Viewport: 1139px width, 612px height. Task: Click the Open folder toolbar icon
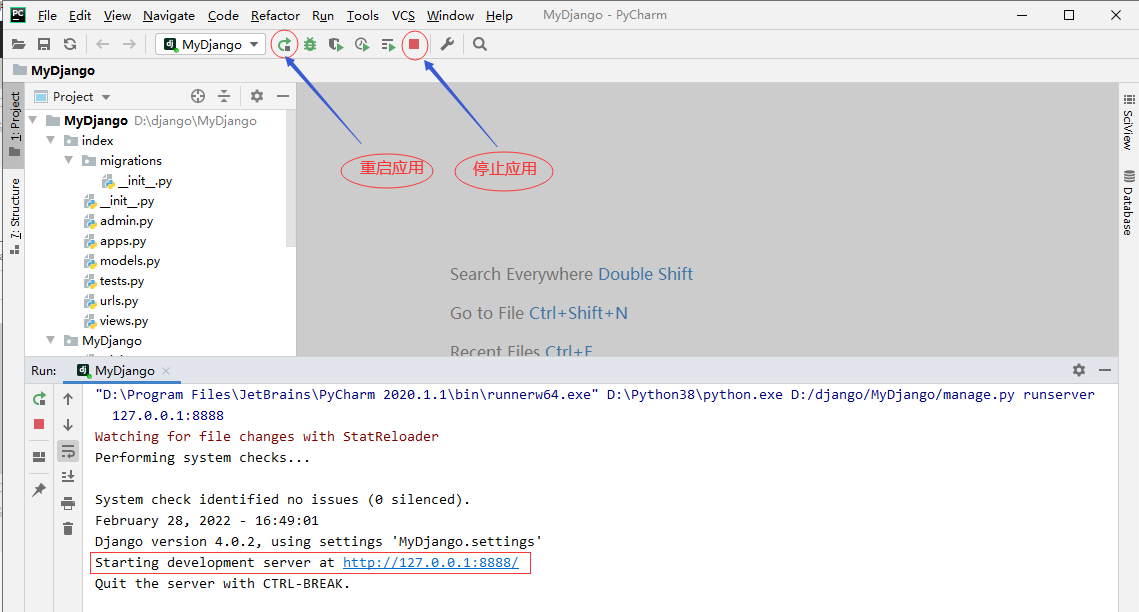click(x=18, y=44)
